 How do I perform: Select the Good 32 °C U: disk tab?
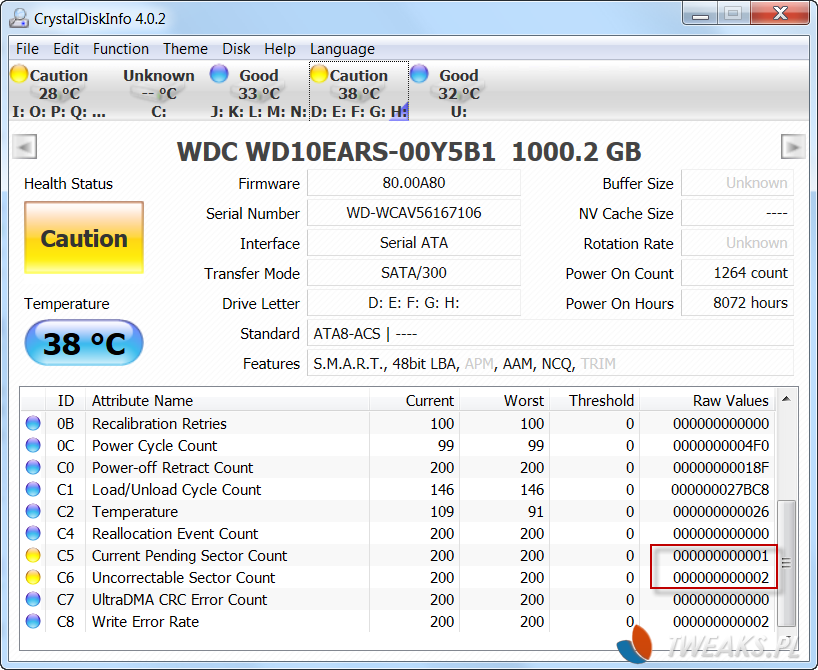458,92
